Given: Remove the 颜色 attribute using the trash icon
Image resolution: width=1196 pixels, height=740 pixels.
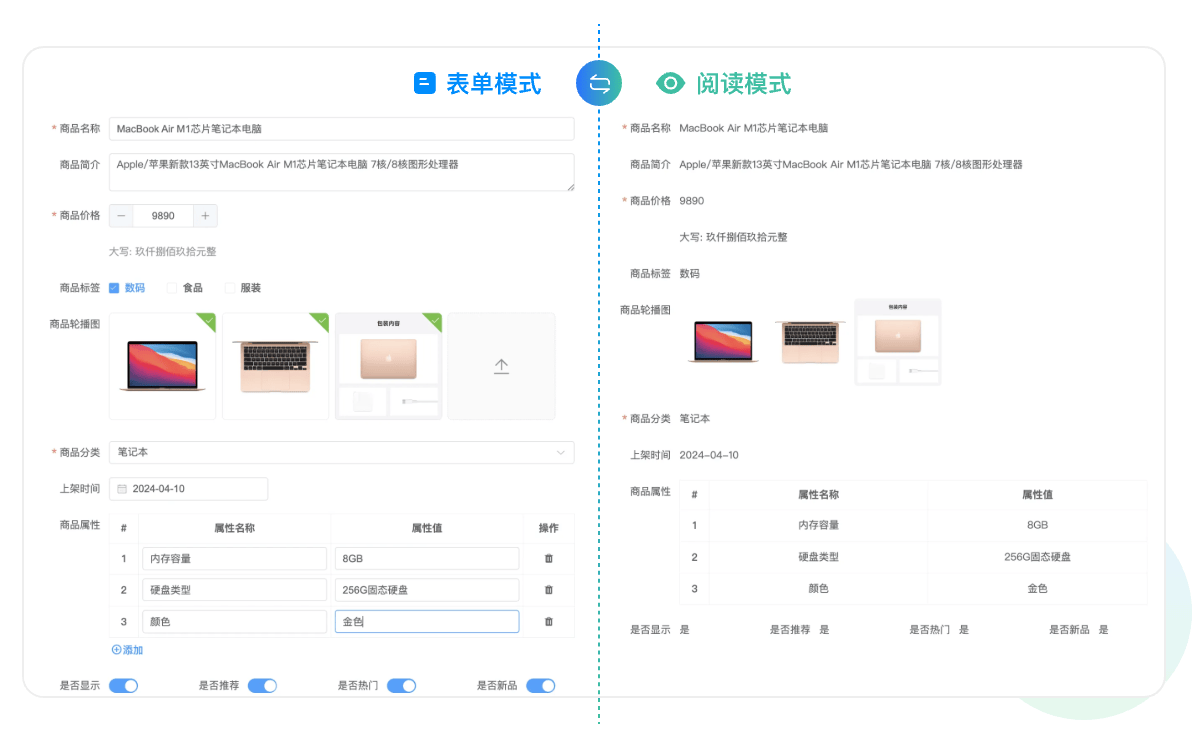Looking at the screenshot, I should (549, 621).
